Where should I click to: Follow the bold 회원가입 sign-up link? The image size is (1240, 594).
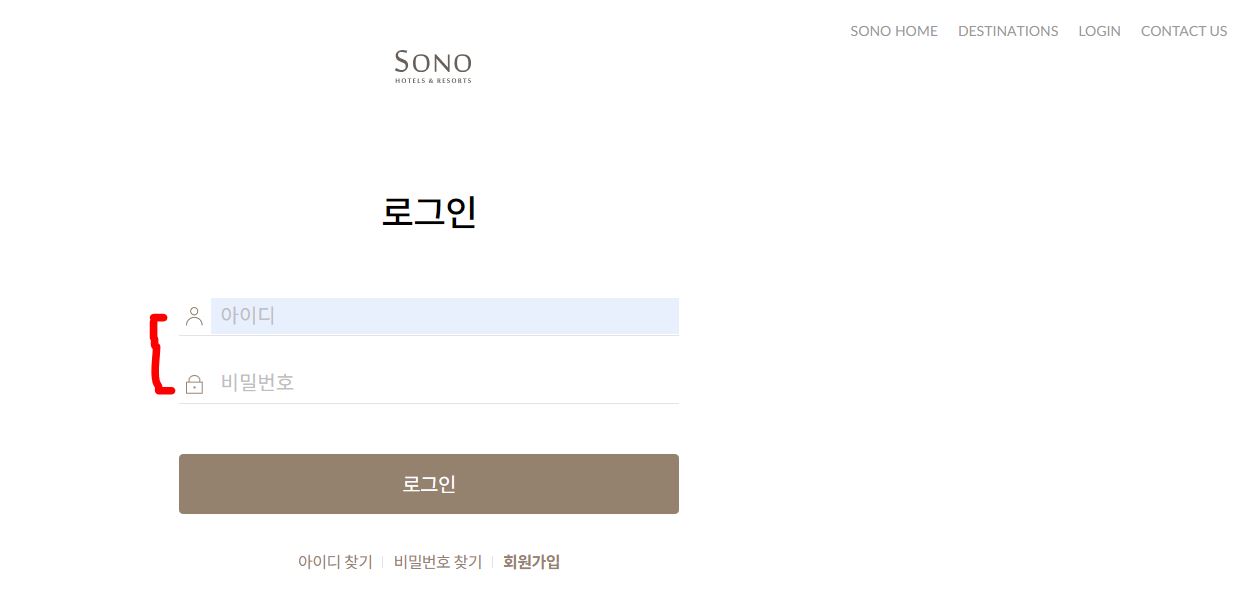pos(532,562)
